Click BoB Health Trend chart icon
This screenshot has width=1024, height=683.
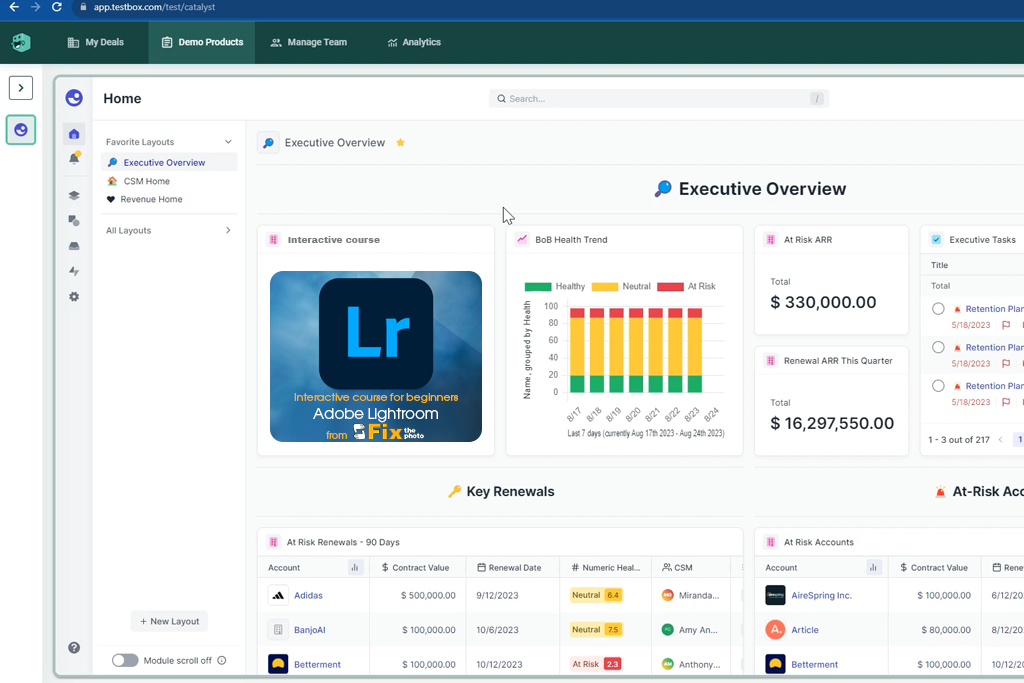pyautogui.click(x=522, y=240)
